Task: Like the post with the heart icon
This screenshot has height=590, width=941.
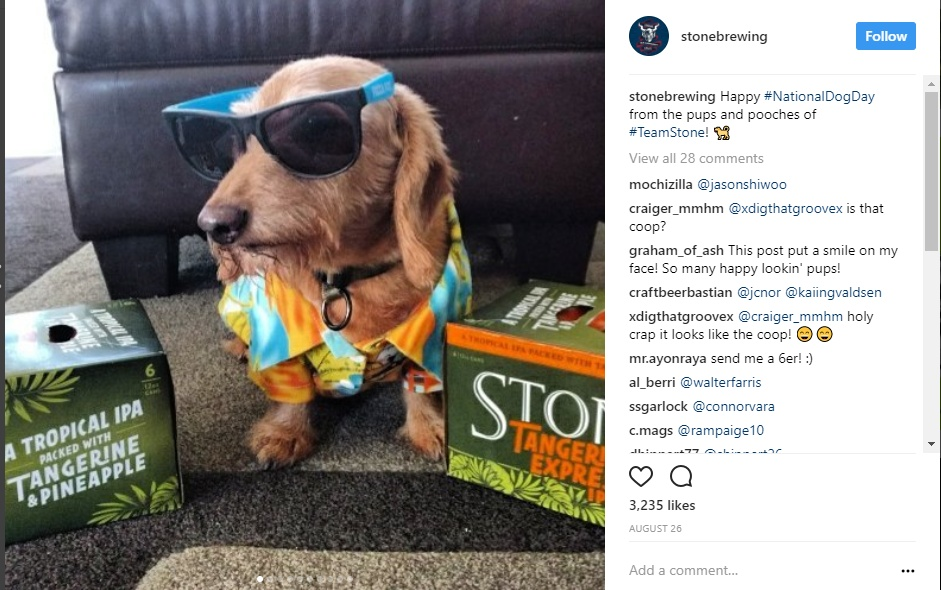Action: coord(640,477)
